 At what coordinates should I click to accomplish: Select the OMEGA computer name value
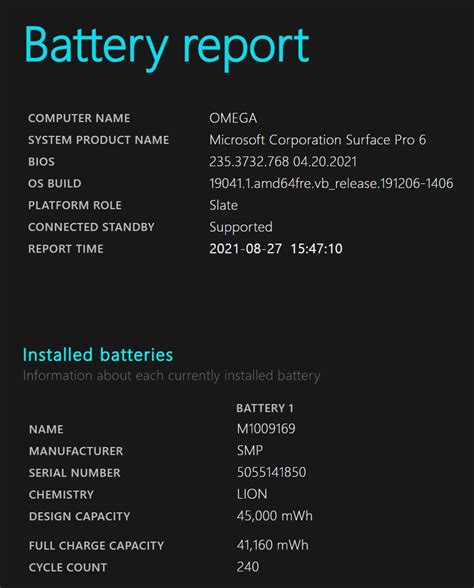pos(233,118)
